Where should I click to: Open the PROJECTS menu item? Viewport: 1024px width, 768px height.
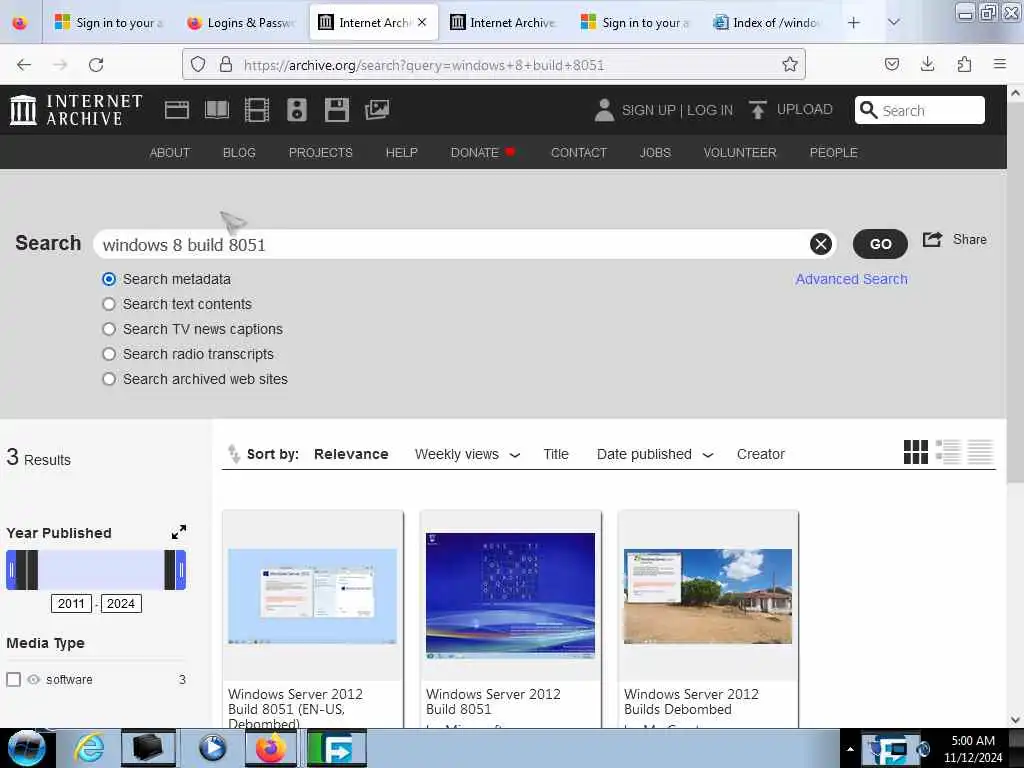tap(321, 153)
